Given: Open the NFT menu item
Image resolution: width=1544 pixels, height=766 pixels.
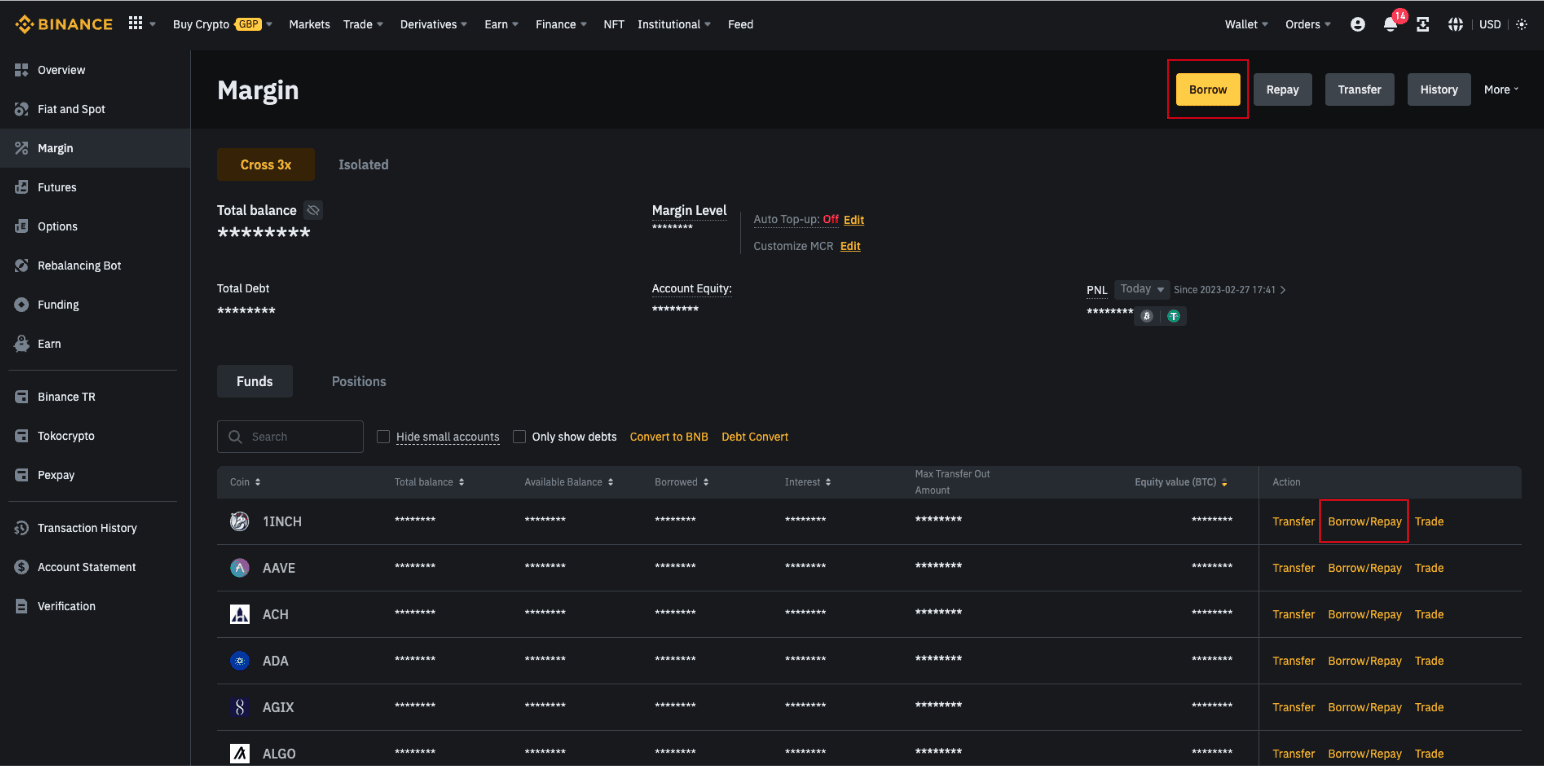Looking at the screenshot, I should pos(614,24).
